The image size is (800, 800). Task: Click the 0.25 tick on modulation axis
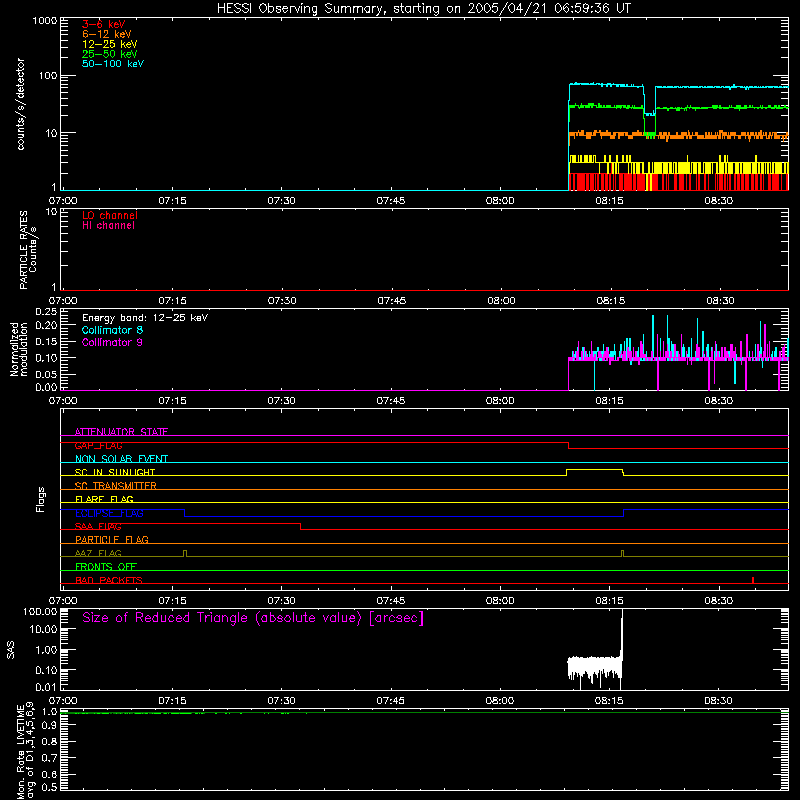[46, 312]
